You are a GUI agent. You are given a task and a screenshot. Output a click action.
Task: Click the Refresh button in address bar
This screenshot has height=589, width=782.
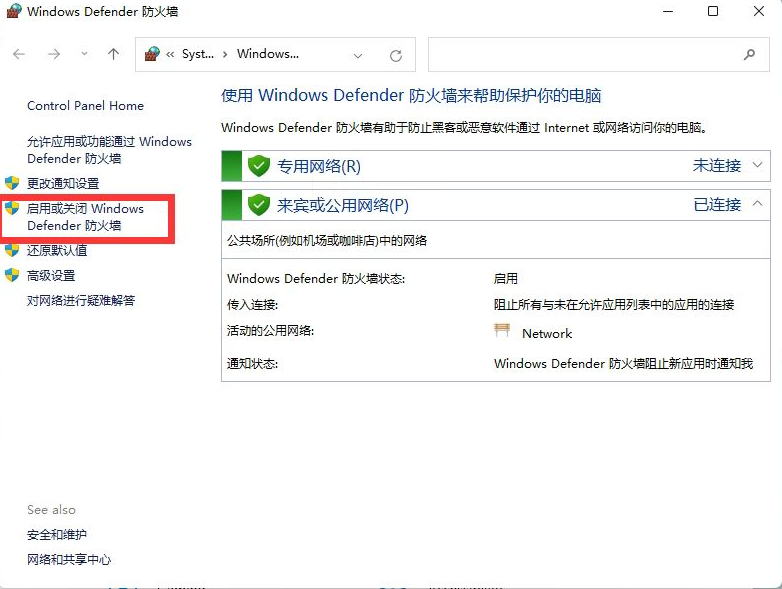pyautogui.click(x=396, y=55)
